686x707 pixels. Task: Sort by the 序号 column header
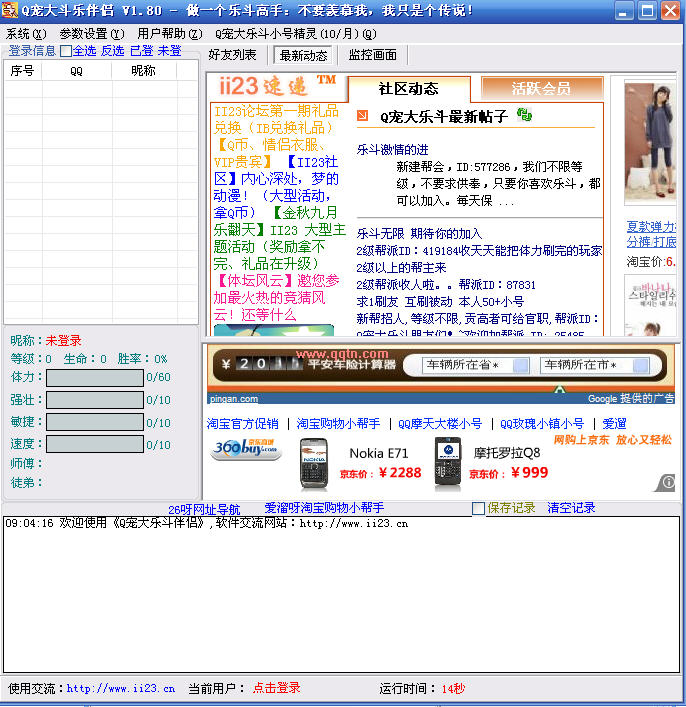click(23, 71)
